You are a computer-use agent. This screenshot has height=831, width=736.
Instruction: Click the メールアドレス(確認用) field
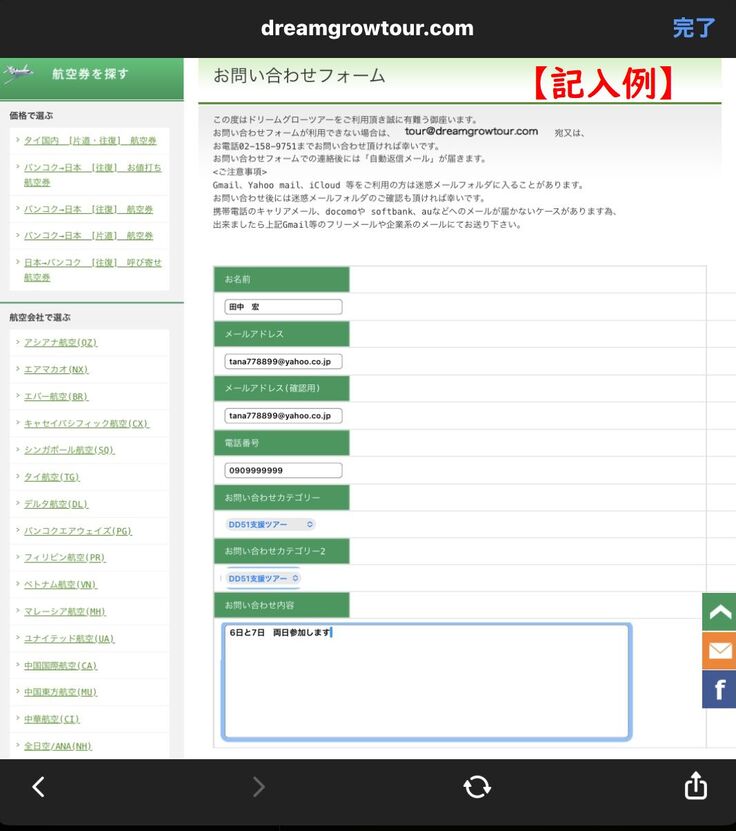[284, 415]
